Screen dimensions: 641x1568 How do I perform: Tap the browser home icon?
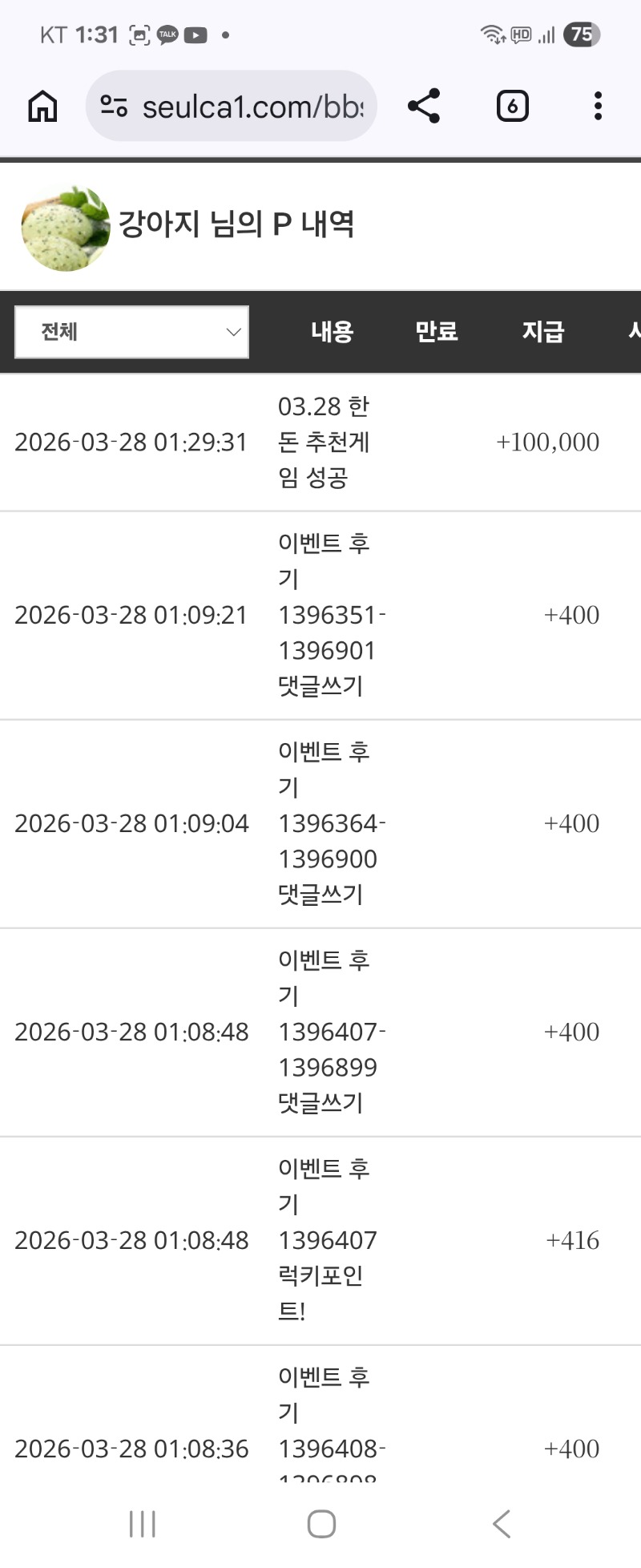point(42,106)
